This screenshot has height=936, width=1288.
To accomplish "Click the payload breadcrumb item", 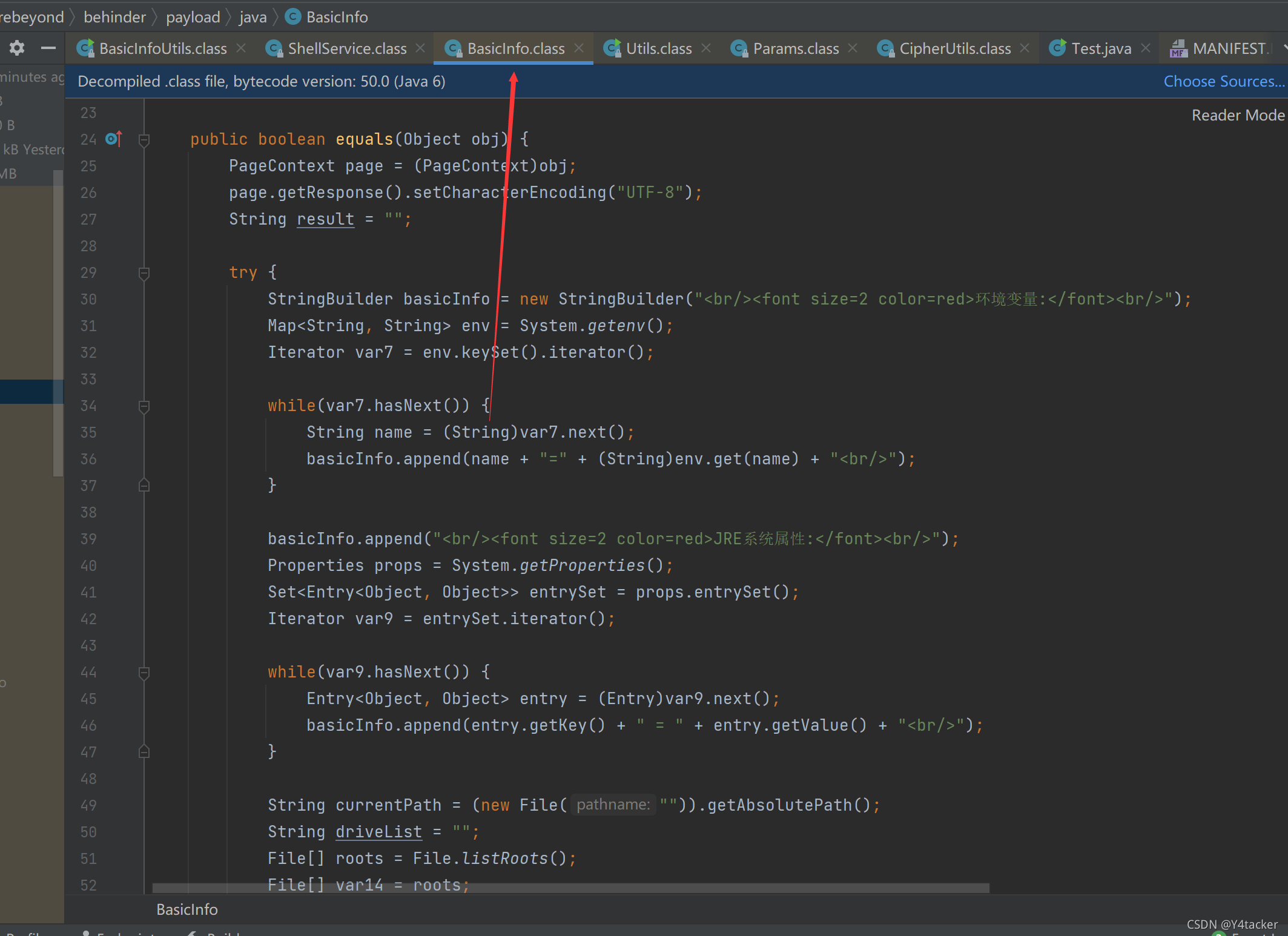I will click(193, 17).
